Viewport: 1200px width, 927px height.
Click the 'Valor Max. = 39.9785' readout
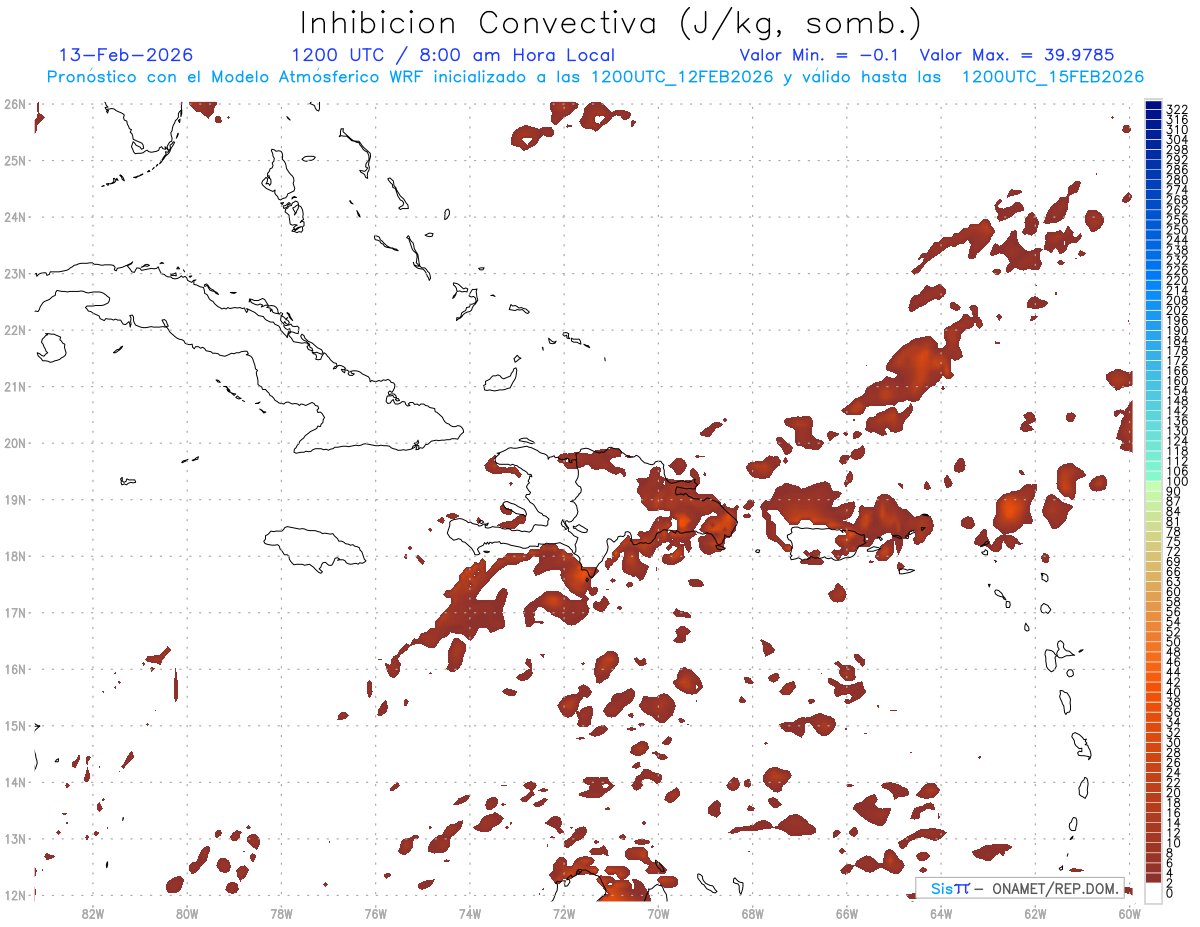point(1016,55)
